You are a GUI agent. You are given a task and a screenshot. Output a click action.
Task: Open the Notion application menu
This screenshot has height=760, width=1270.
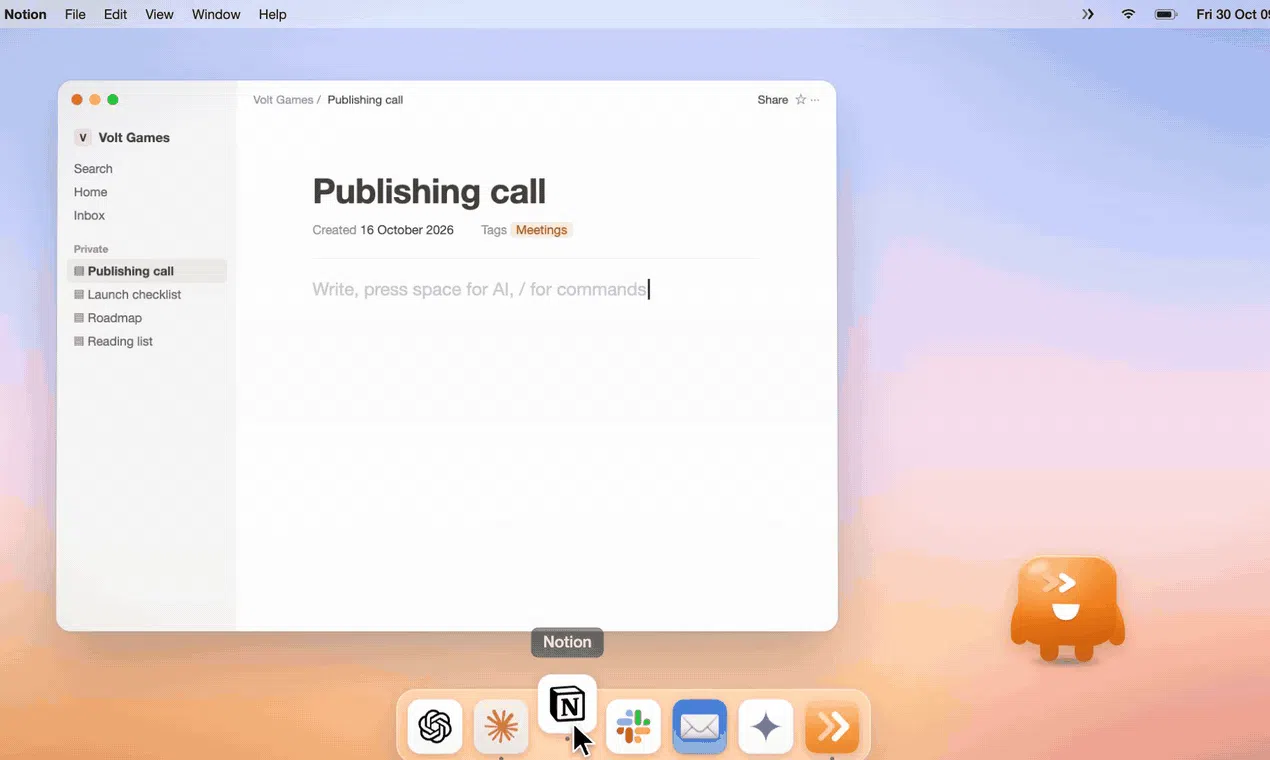[26, 14]
